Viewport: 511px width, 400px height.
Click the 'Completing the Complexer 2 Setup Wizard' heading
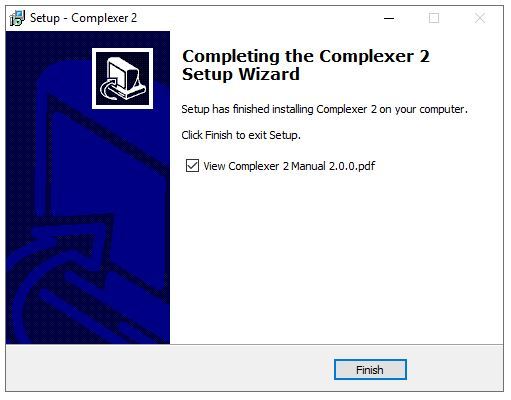306,65
